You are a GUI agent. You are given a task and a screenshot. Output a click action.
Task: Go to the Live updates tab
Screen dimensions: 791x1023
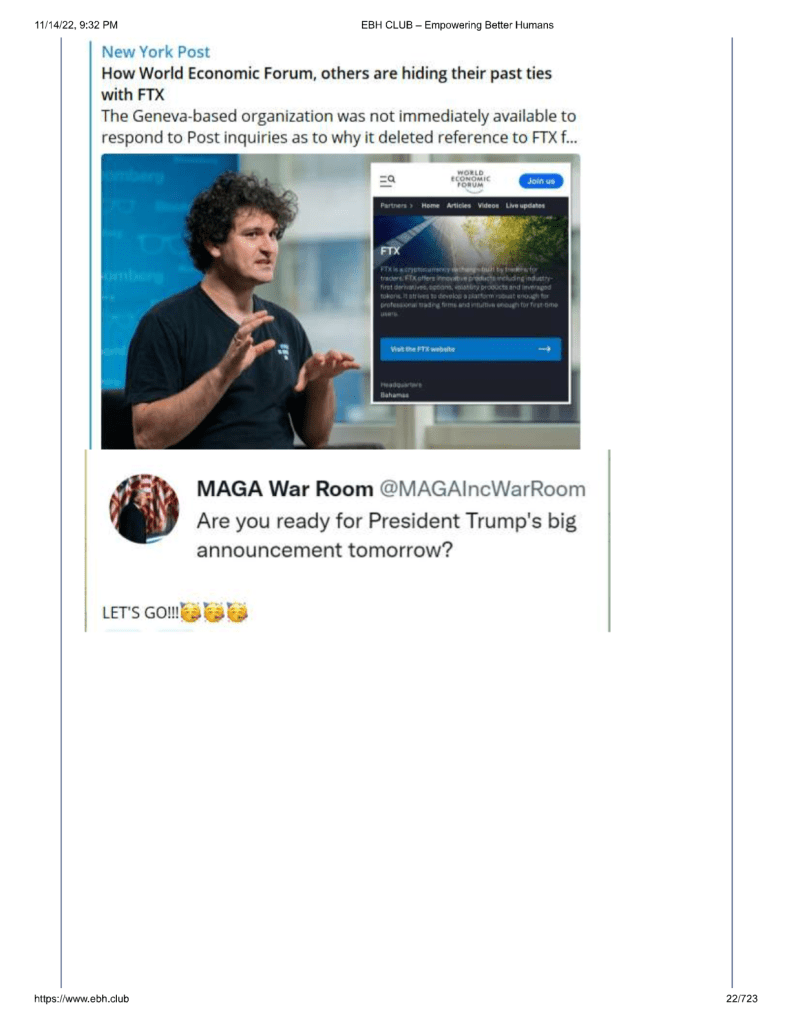click(x=525, y=206)
